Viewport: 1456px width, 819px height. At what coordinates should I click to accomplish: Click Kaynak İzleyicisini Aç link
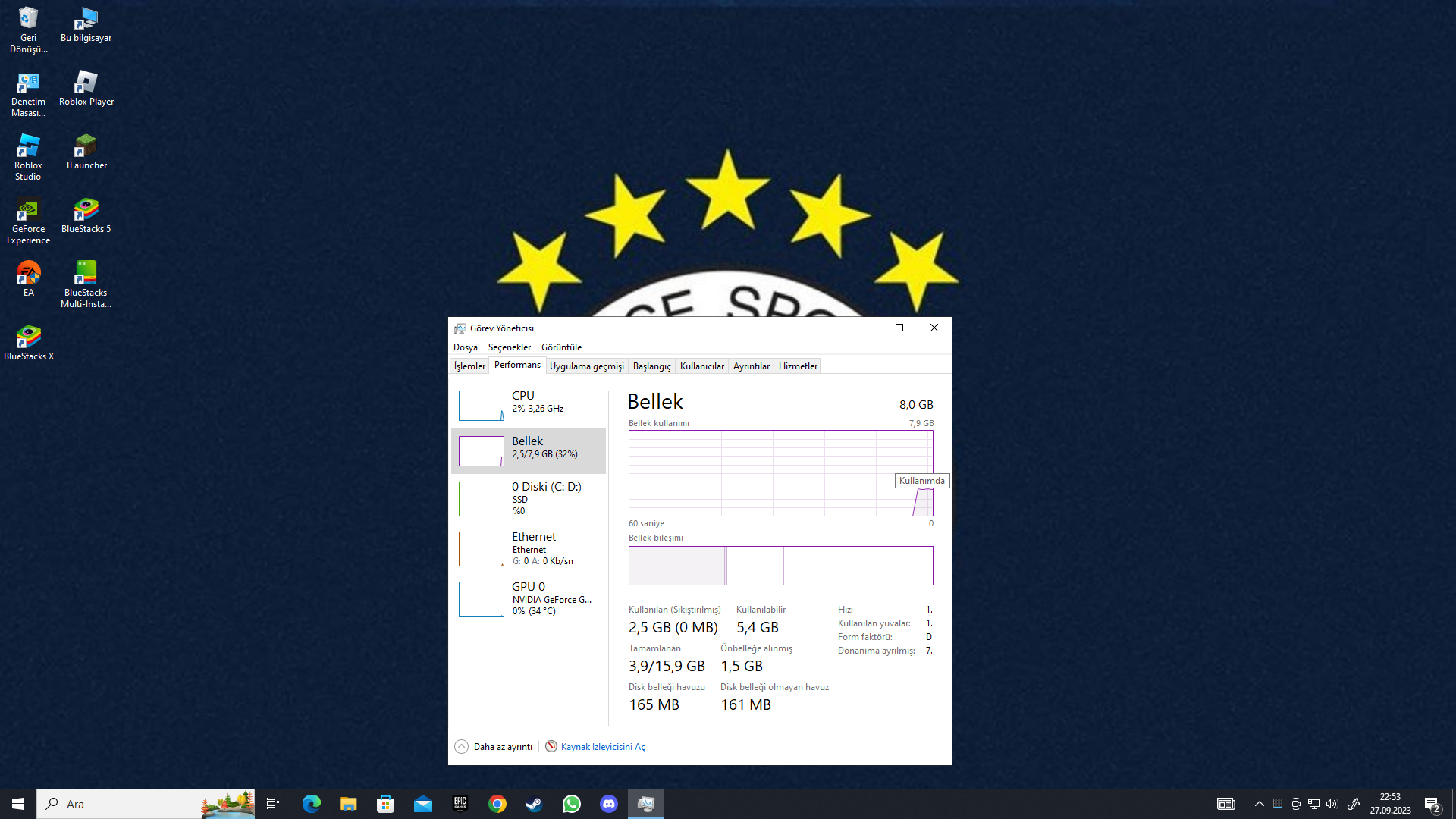point(603,747)
